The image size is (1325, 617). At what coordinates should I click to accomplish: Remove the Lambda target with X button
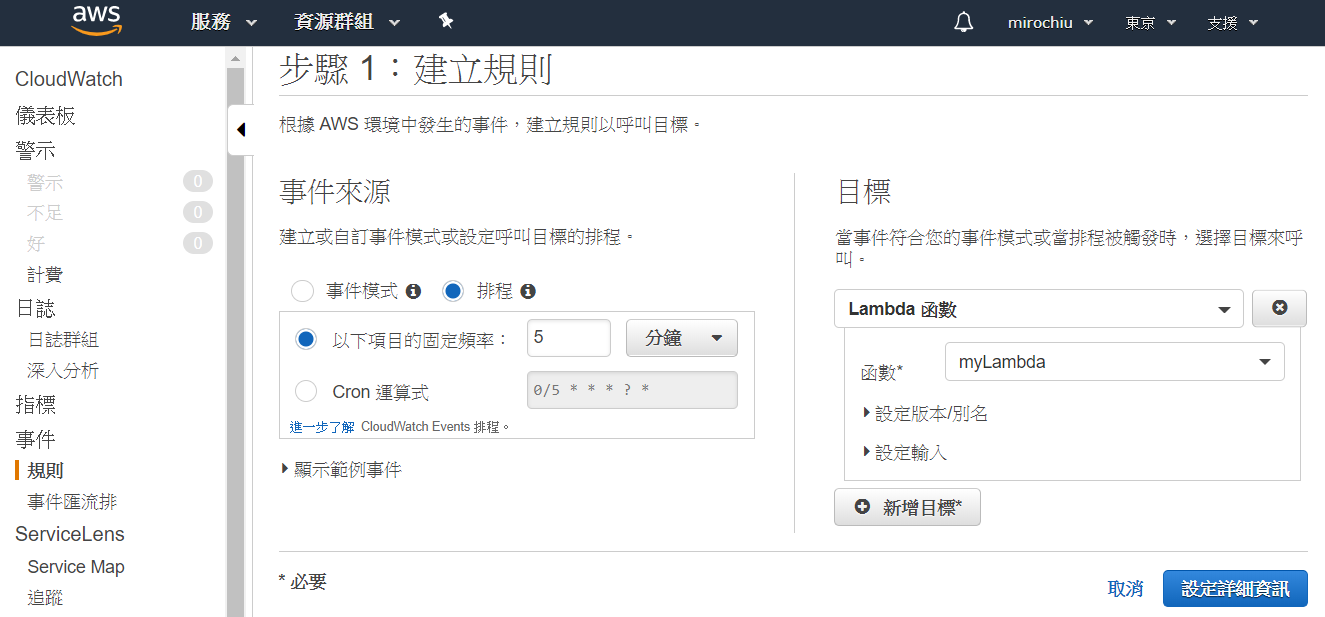(x=1279, y=309)
